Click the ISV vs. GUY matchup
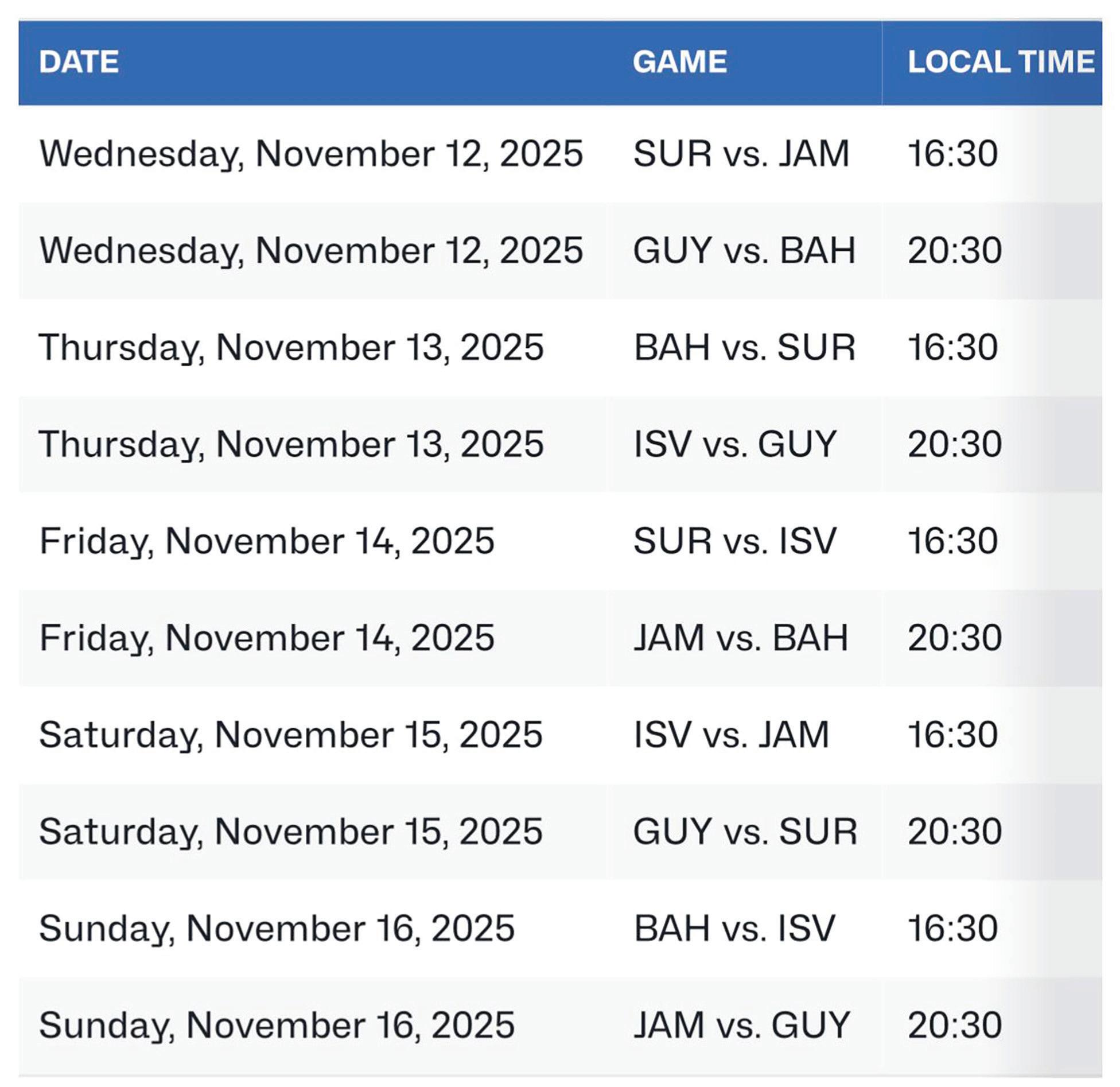 point(734,444)
